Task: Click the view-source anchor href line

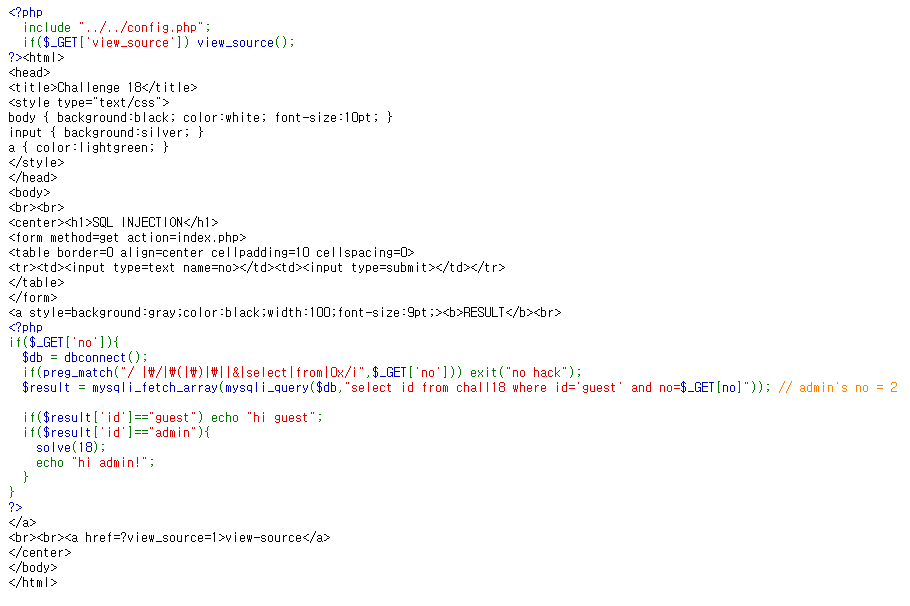Action: point(169,538)
